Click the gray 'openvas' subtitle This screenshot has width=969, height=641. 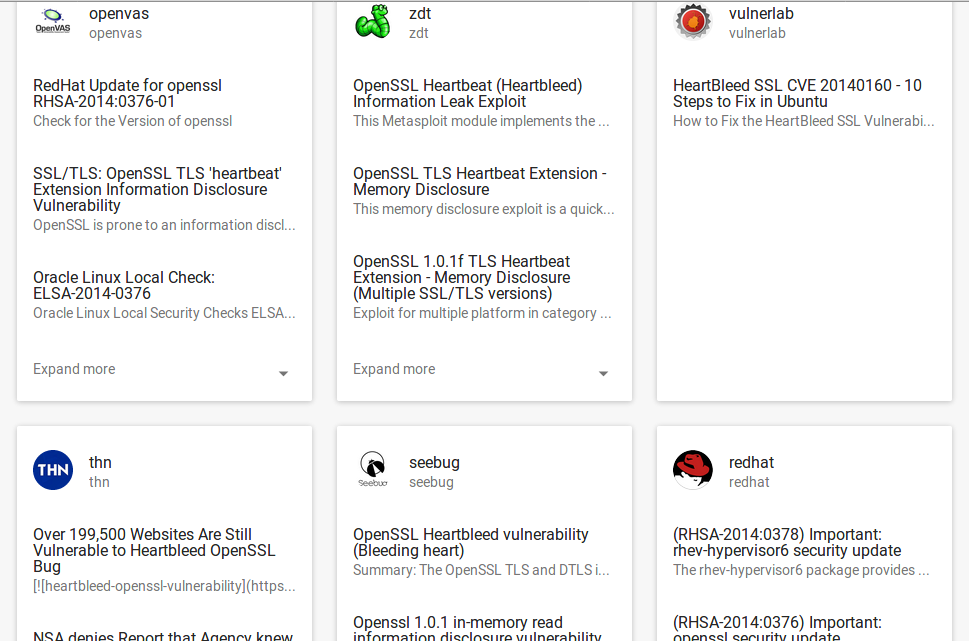coord(116,33)
